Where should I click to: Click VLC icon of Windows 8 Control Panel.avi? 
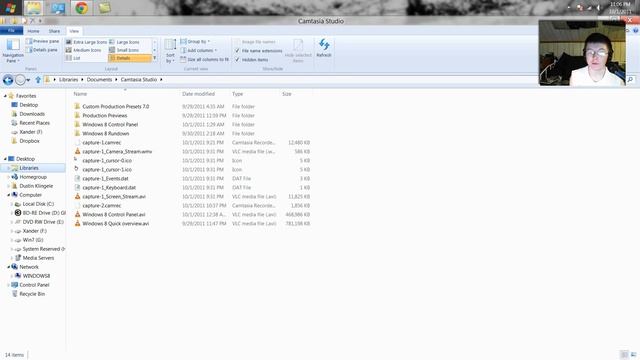point(77,214)
